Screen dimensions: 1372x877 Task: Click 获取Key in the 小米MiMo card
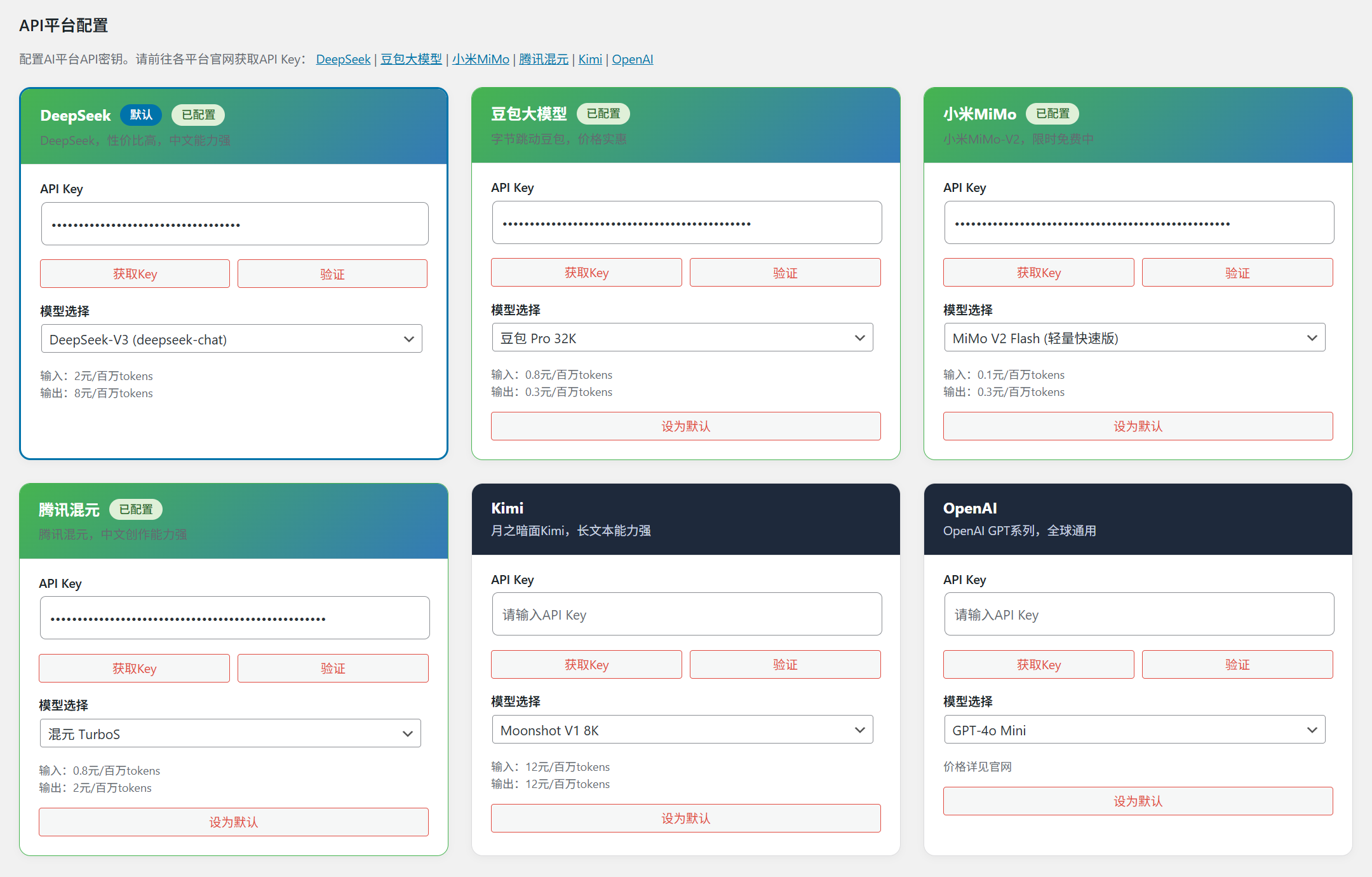click(x=1039, y=273)
